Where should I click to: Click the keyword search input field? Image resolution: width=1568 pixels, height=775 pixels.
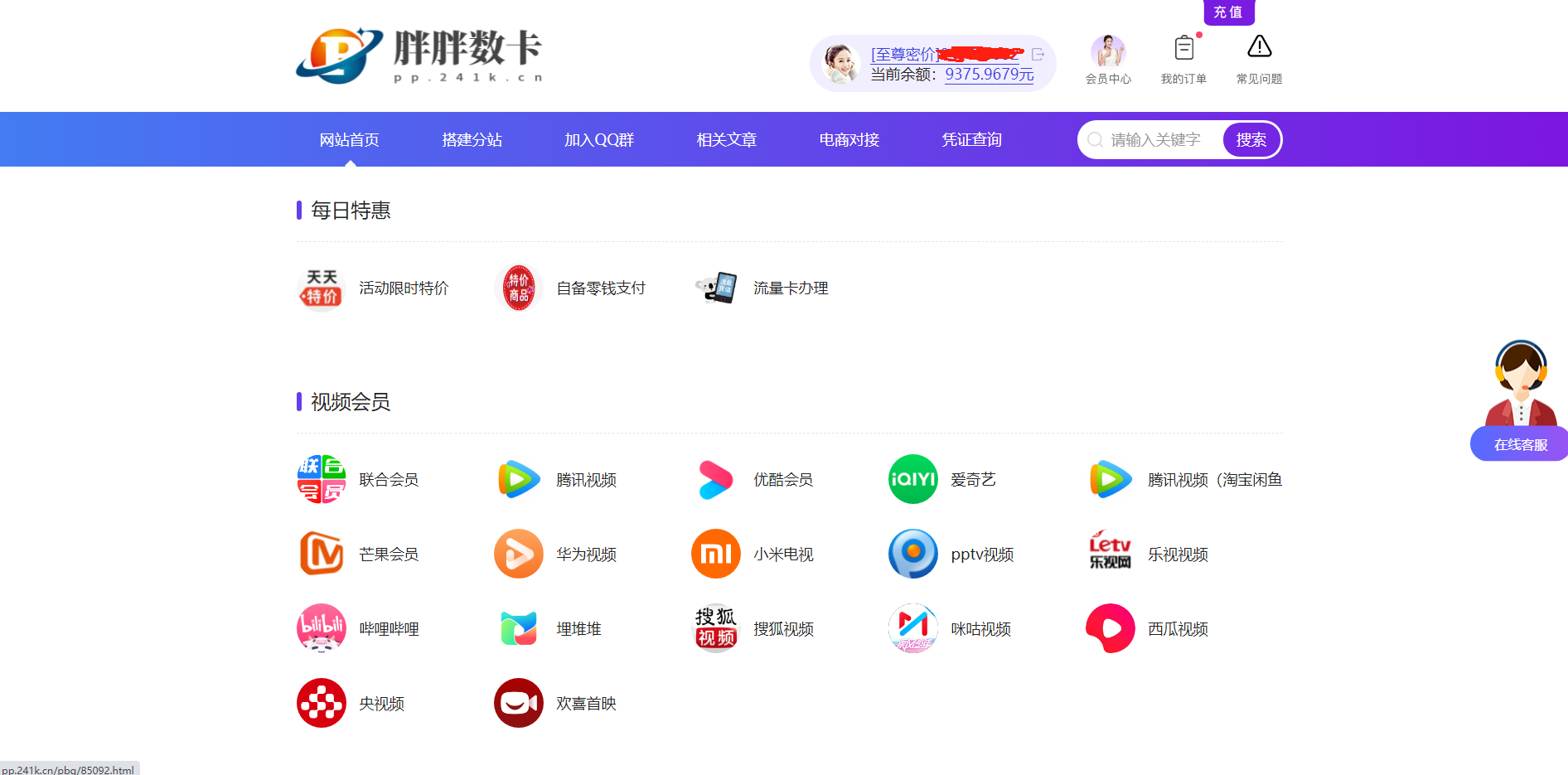(x=1160, y=139)
